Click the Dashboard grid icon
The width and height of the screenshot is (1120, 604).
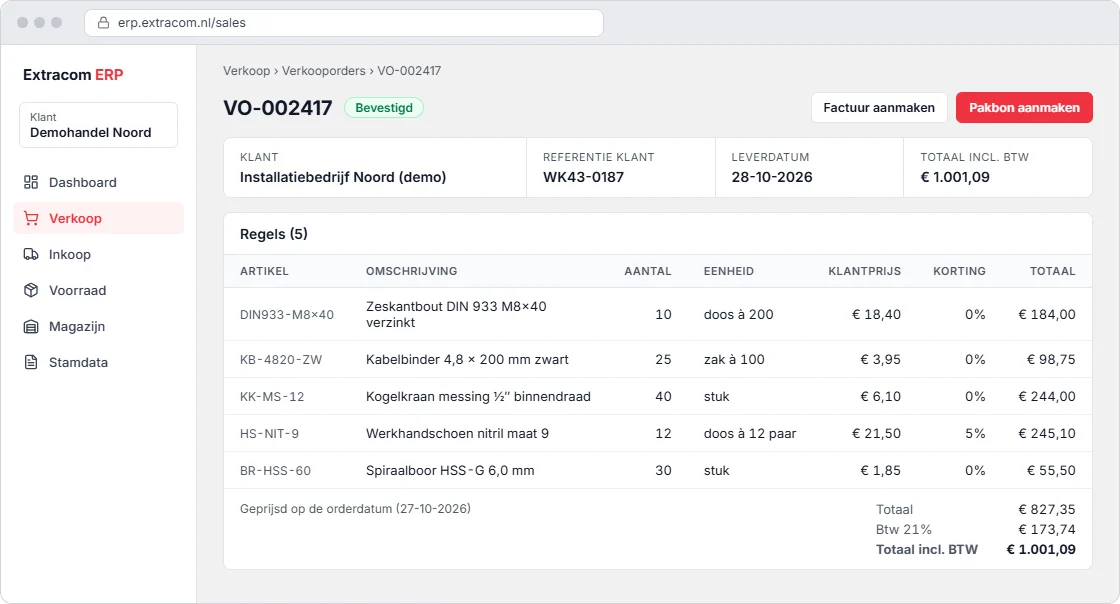coord(31,182)
